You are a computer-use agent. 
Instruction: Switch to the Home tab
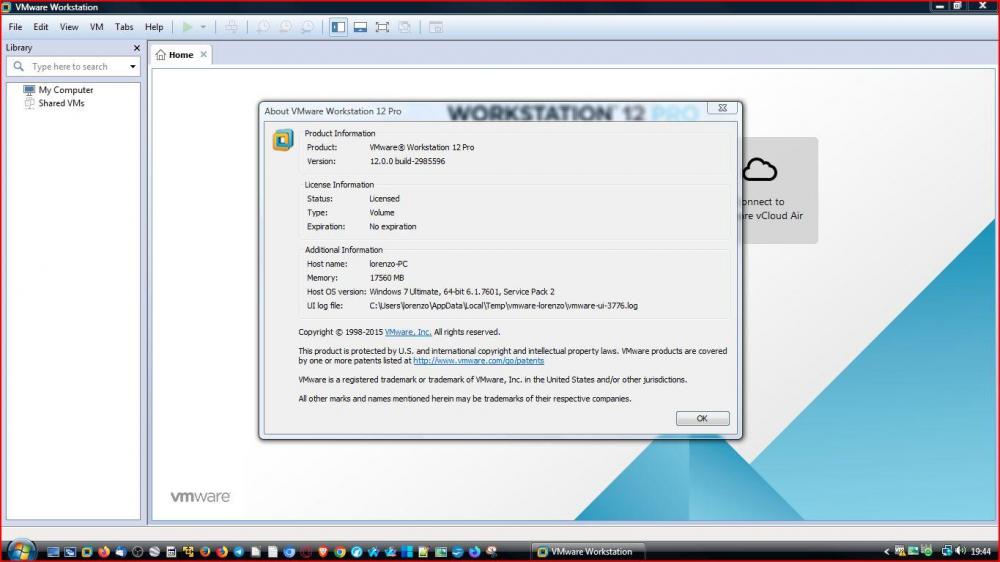point(180,55)
